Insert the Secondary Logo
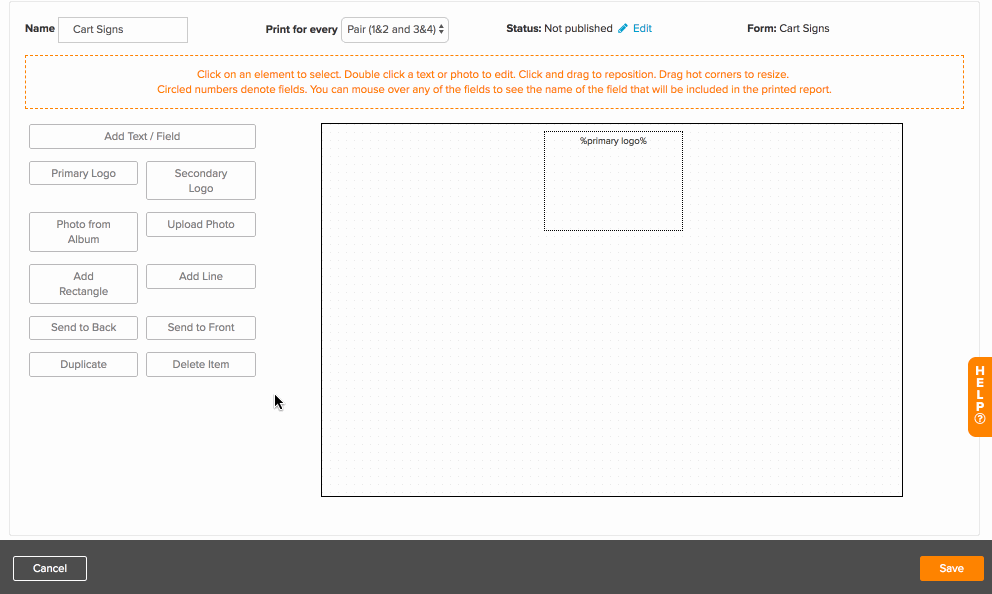 point(201,181)
